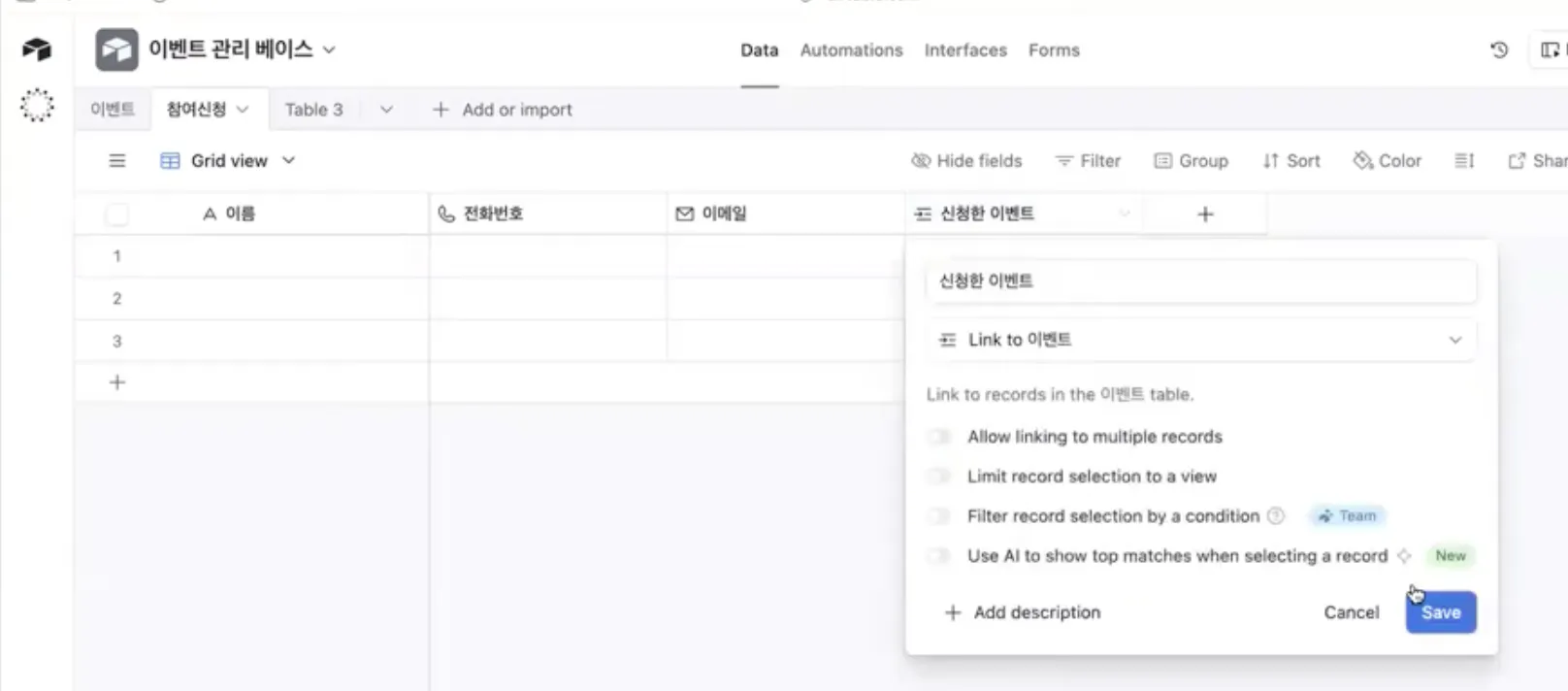
Task: Select the Table 3 tab
Action: [x=313, y=110]
